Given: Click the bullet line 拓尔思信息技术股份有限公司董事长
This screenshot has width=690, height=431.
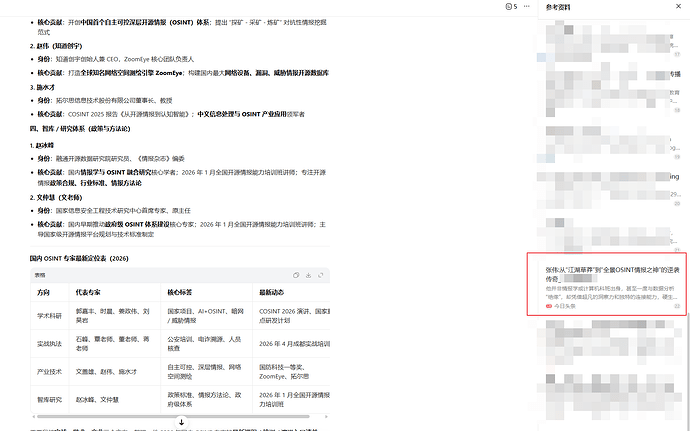Looking at the screenshot, I should [x=105, y=100].
